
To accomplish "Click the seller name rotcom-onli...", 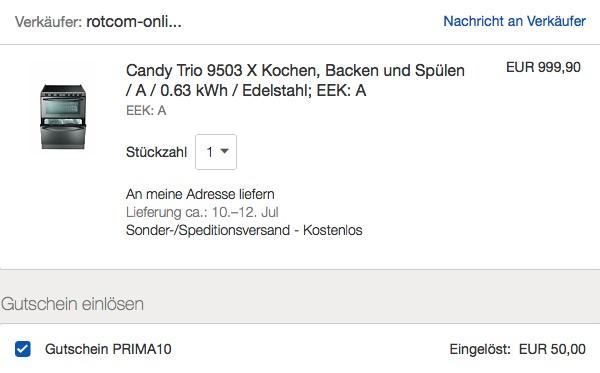I will 134,22.
